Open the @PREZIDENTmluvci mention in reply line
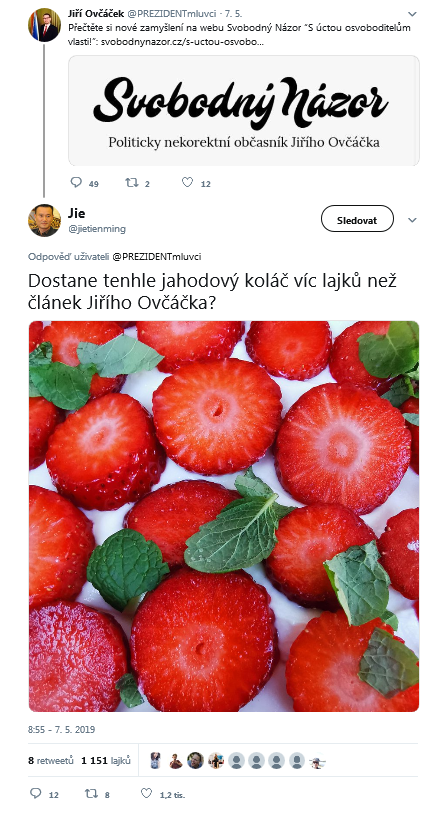 157,256
